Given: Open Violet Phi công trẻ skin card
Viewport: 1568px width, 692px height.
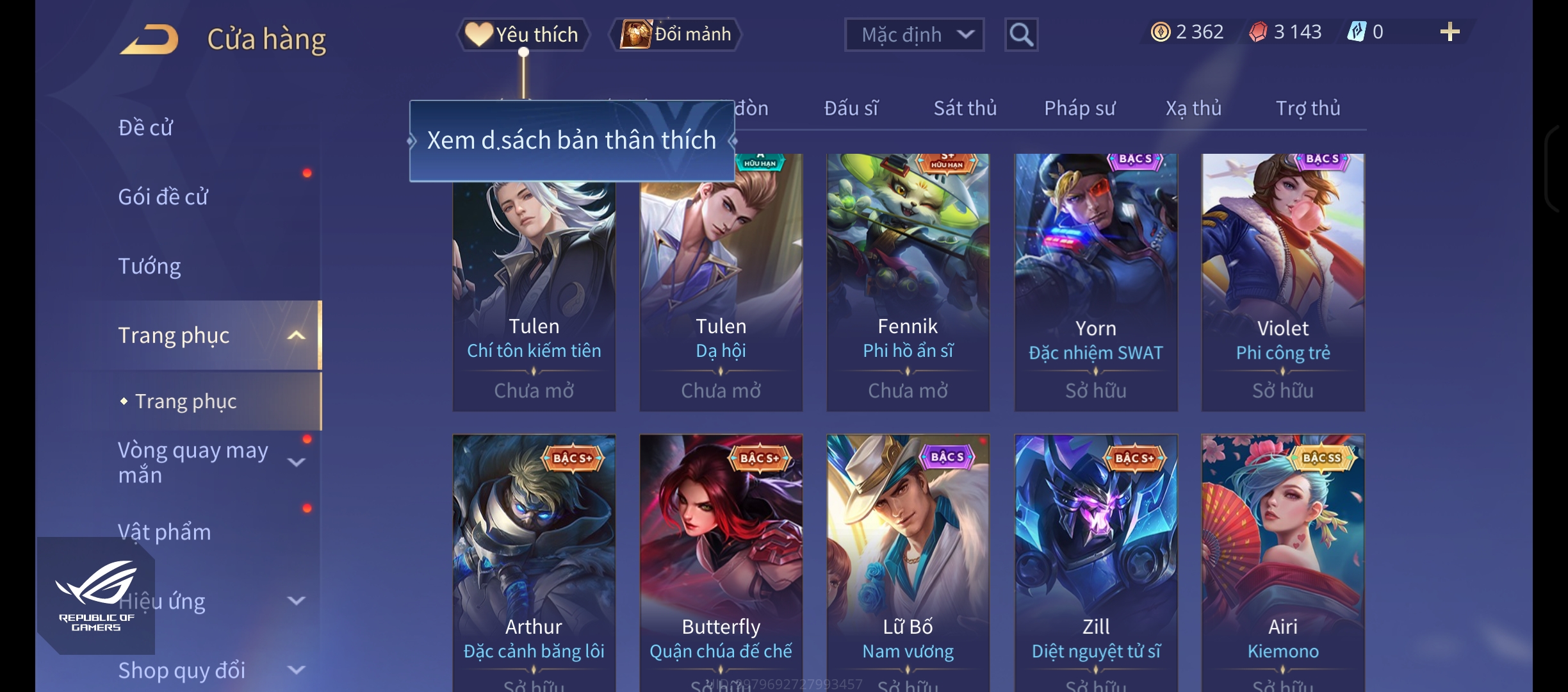Looking at the screenshot, I should click(1283, 282).
